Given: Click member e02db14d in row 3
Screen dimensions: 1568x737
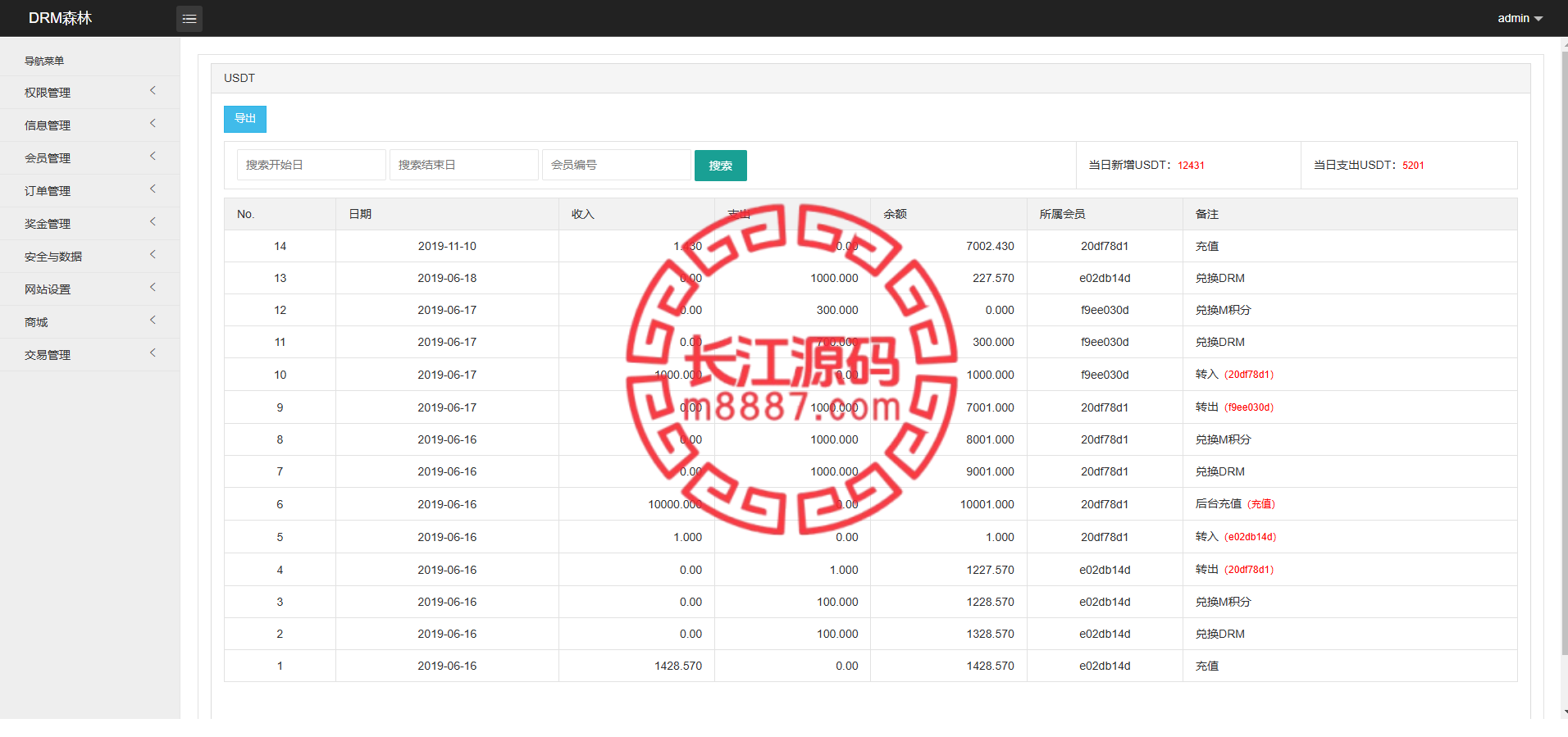Looking at the screenshot, I should tap(1105, 602).
